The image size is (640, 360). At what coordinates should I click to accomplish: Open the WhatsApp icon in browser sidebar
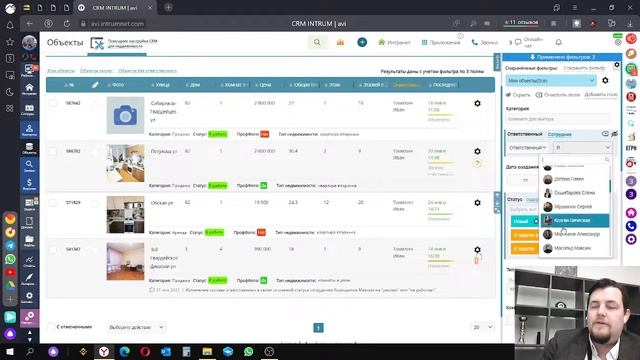tap(10, 259)
